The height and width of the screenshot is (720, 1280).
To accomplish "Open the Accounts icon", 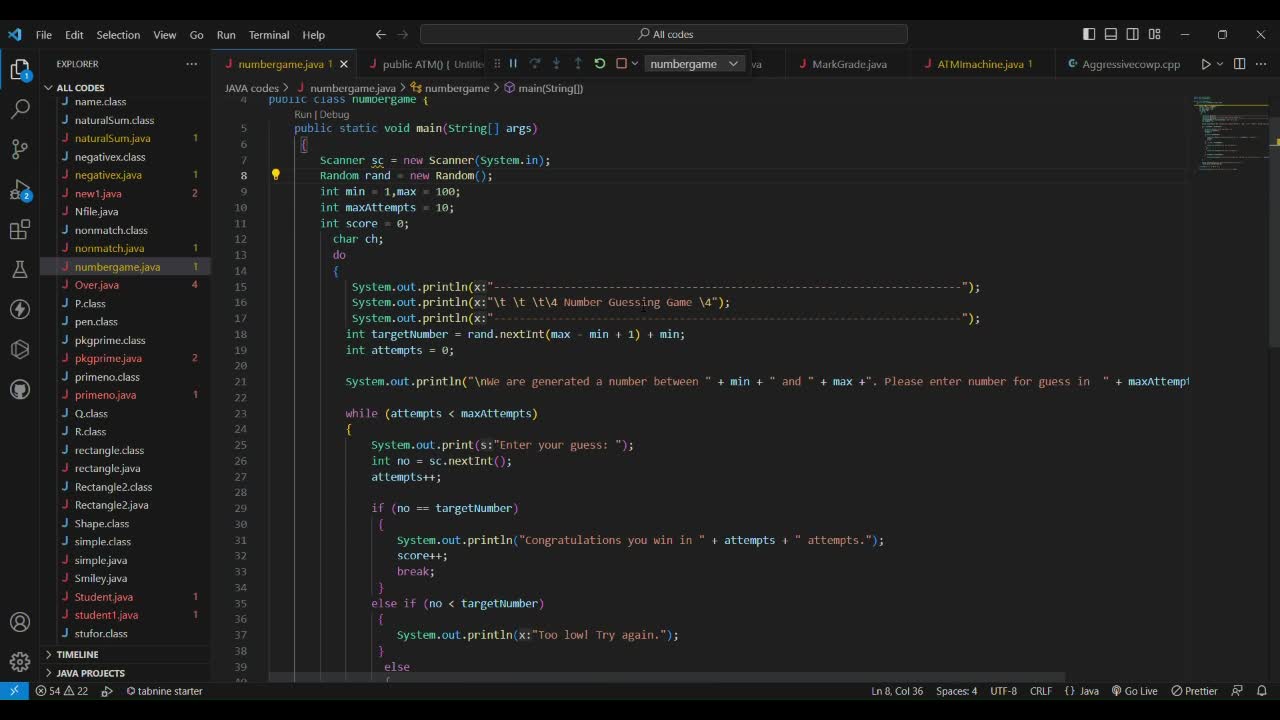I will [19, 622].
